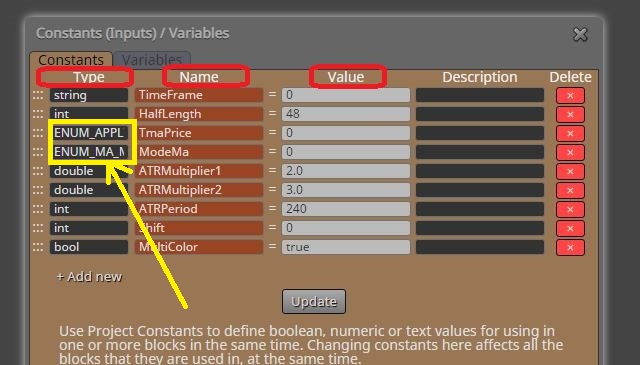Grab drag handle of ATRMultiplier2 row
The width and height of the screenshot is (640, 365).
click(x=38, y=190)
